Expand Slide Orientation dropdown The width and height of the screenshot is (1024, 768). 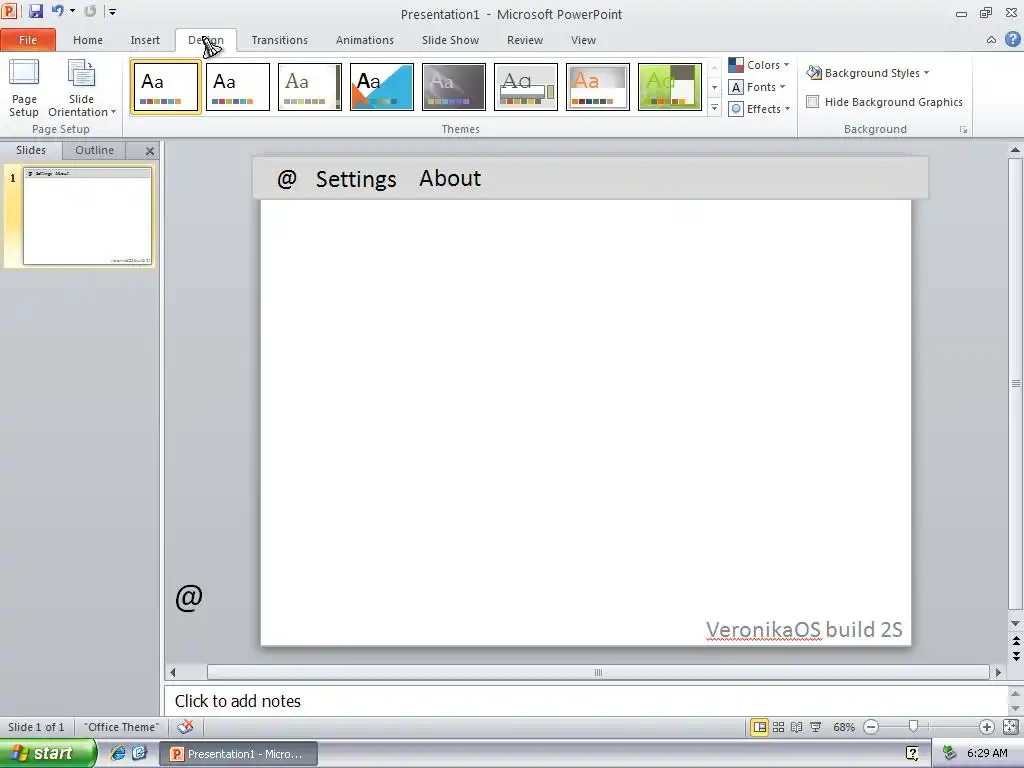click(x=82, y=88)
